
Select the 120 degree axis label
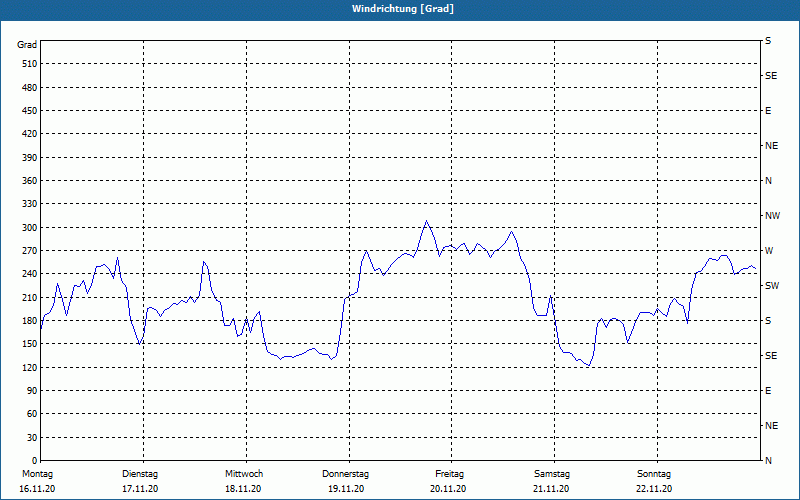click(x=30, y=367)
